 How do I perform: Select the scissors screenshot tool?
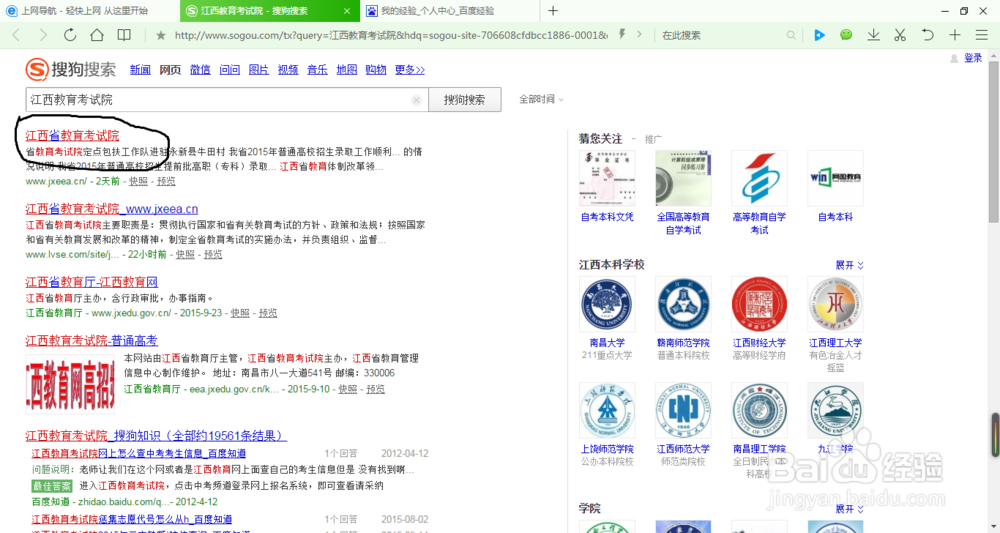tap(900, 35)
